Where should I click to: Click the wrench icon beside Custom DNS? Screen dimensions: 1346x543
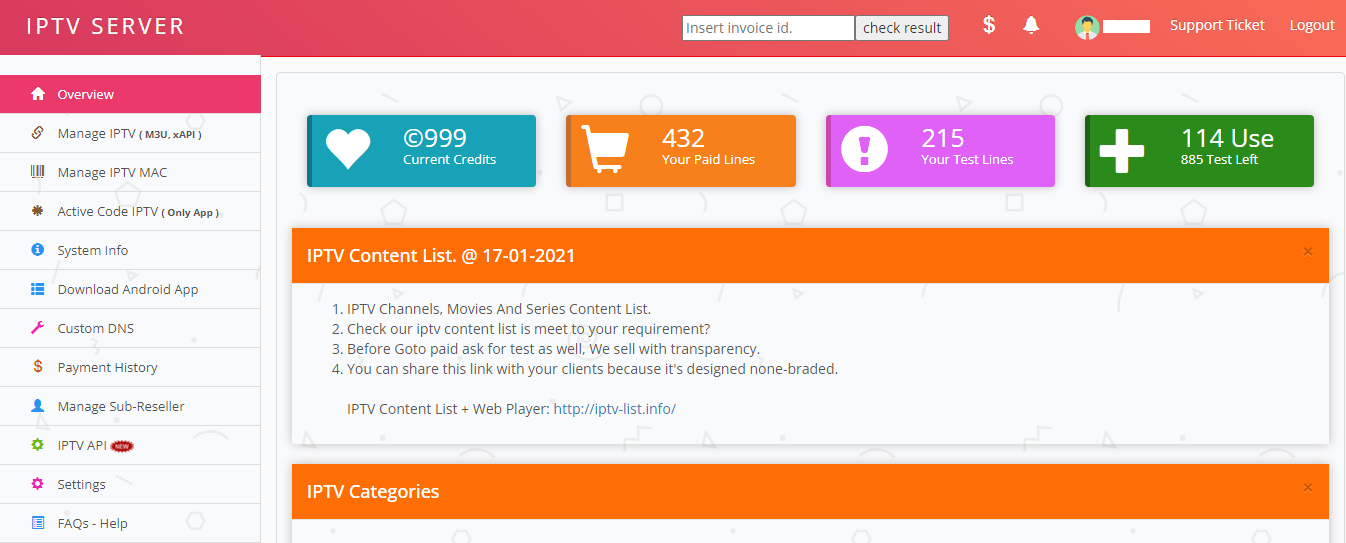point(38,328)
